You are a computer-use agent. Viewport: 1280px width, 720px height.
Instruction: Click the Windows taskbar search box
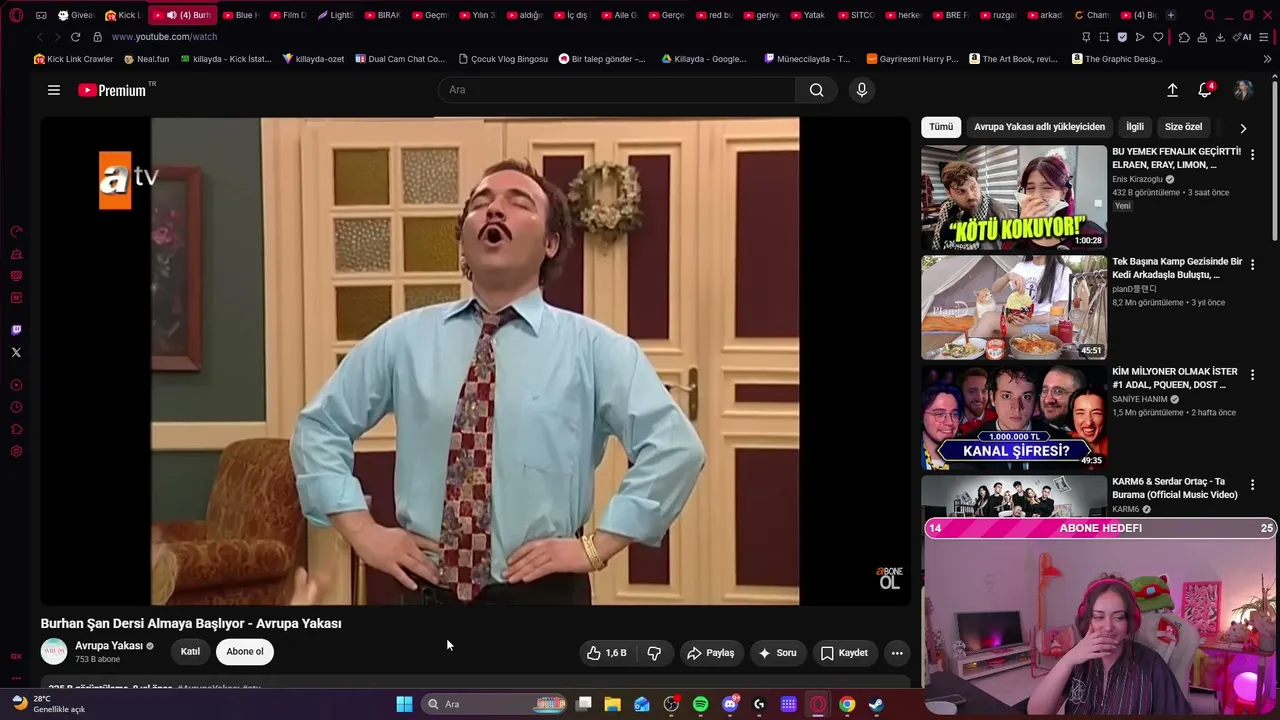(494, 704)
